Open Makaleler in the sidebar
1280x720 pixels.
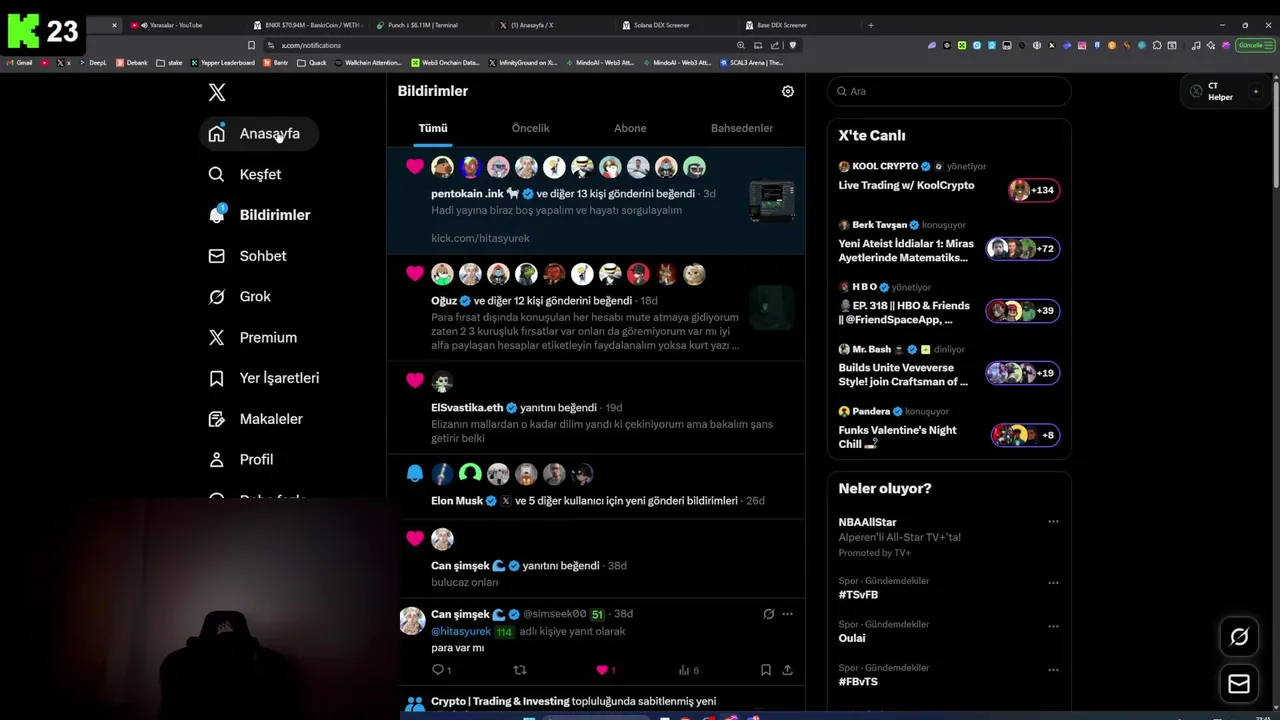256,419
